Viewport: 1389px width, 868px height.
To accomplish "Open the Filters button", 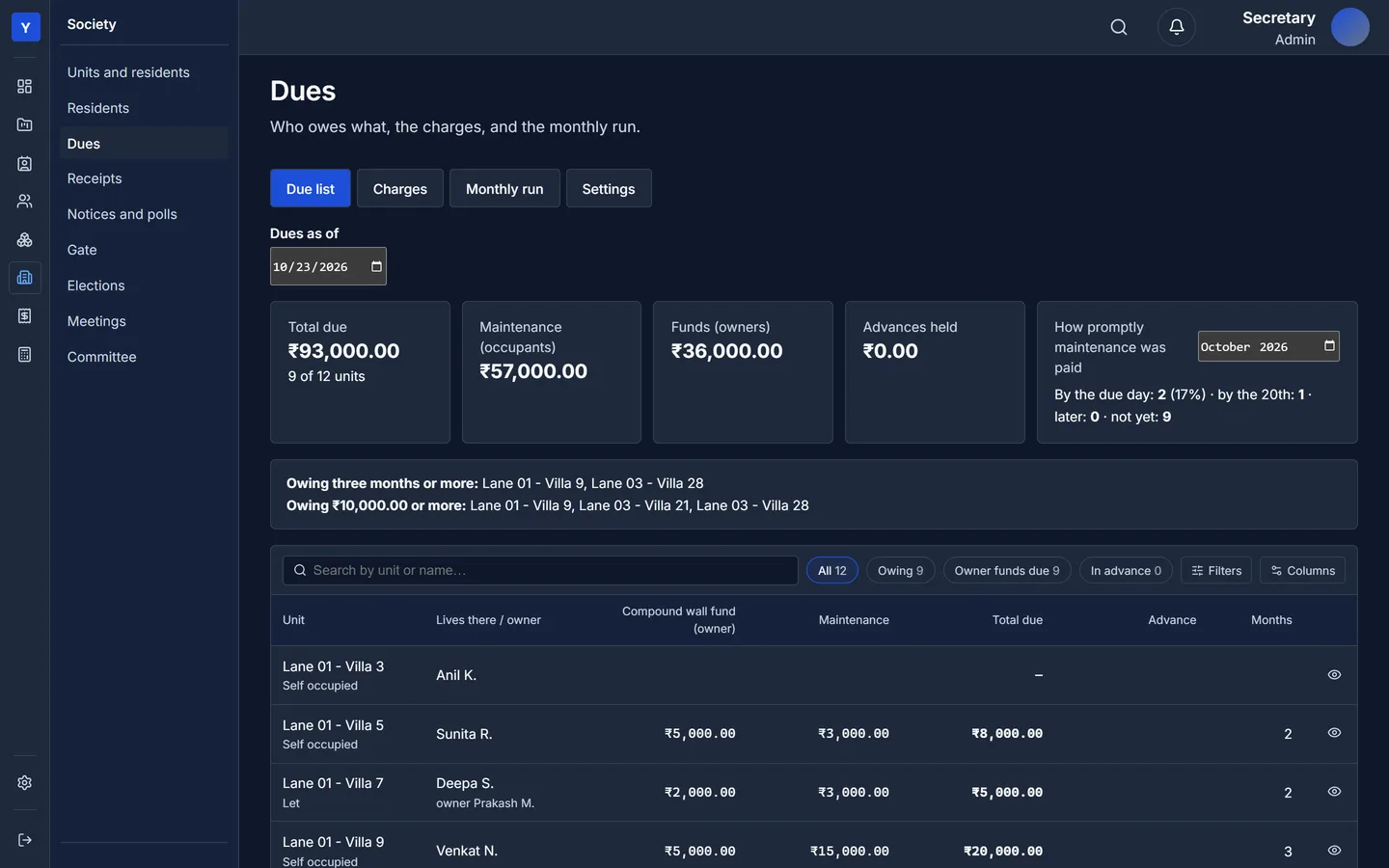I will click(1216, 571).
